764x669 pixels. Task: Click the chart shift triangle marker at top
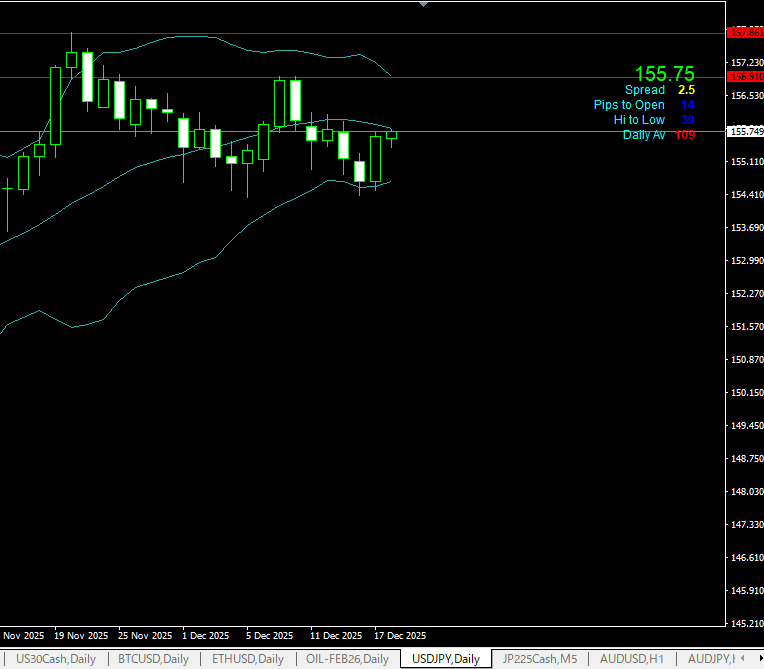tap(424, 4)
